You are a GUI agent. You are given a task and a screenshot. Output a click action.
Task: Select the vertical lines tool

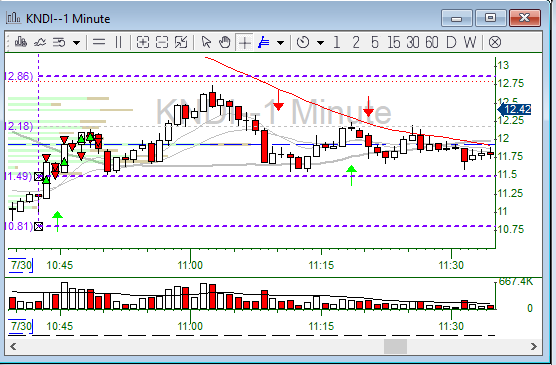point(118,43)
